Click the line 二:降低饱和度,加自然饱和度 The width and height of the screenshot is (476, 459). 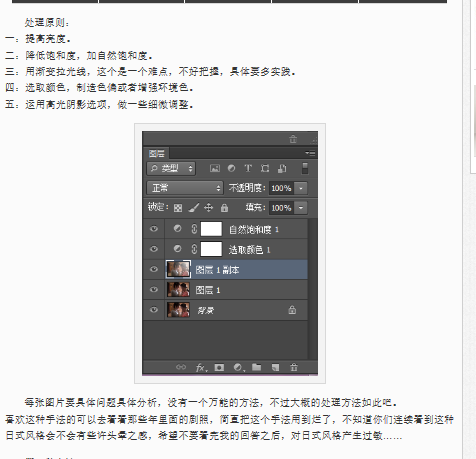(x=79, y=55)
